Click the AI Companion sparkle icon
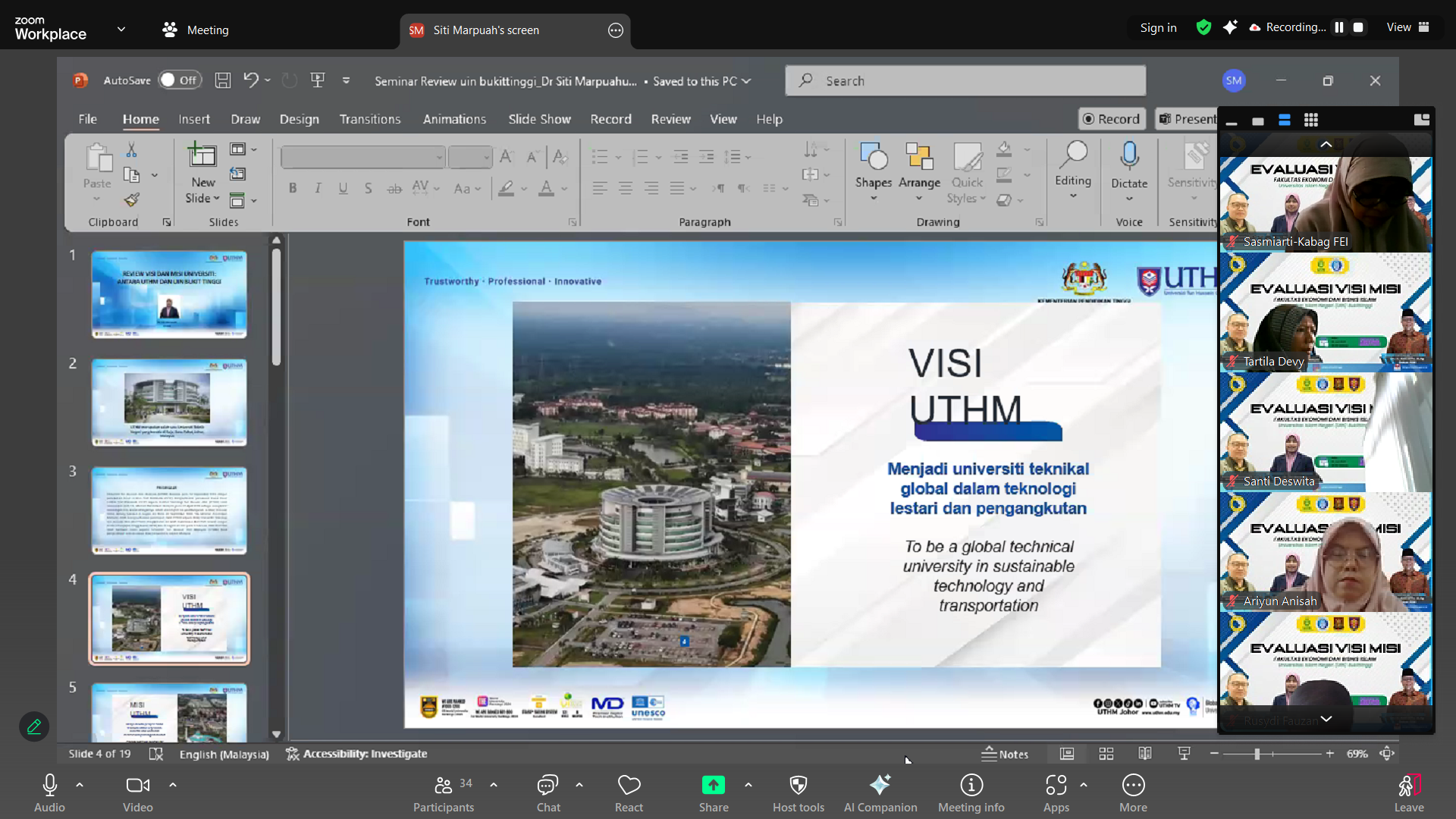 [x=880, y=785]
